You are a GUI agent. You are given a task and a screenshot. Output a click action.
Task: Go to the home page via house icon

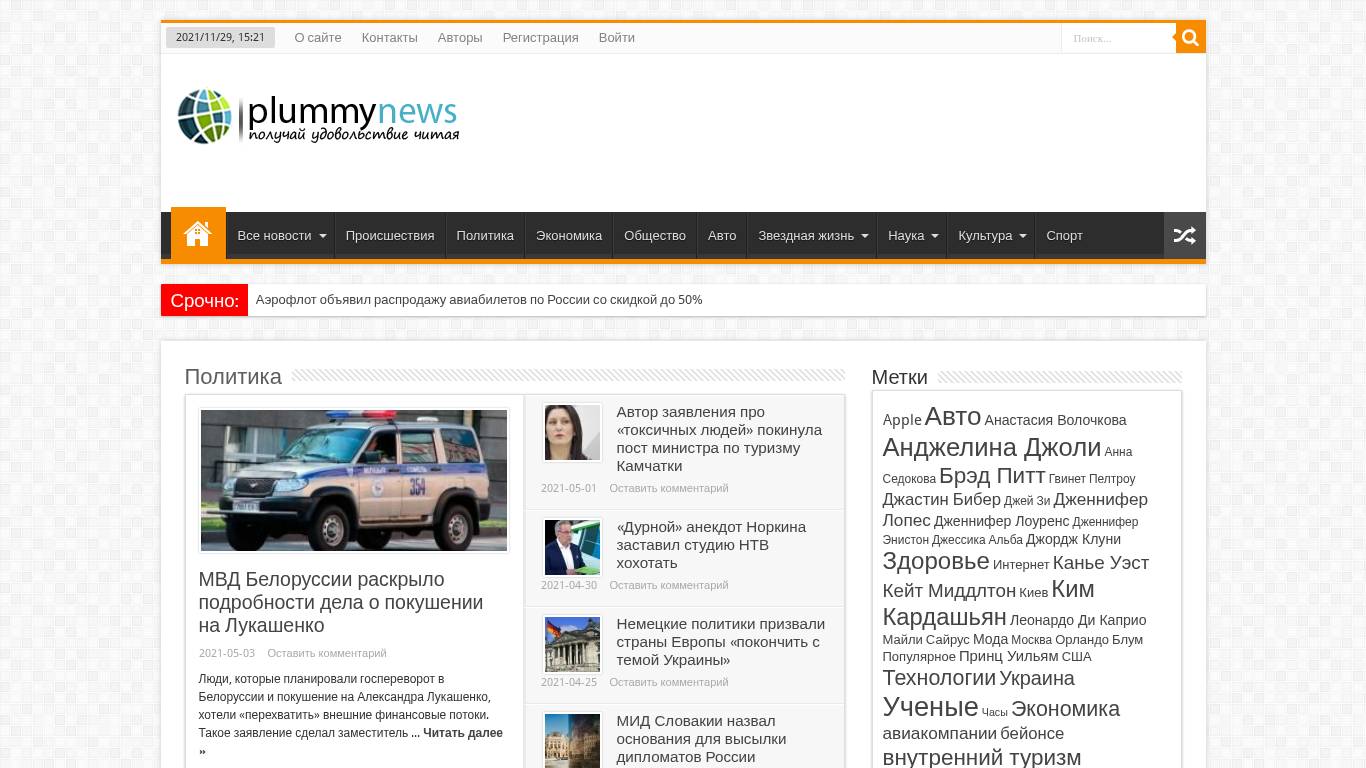click(x=198, y=234)
